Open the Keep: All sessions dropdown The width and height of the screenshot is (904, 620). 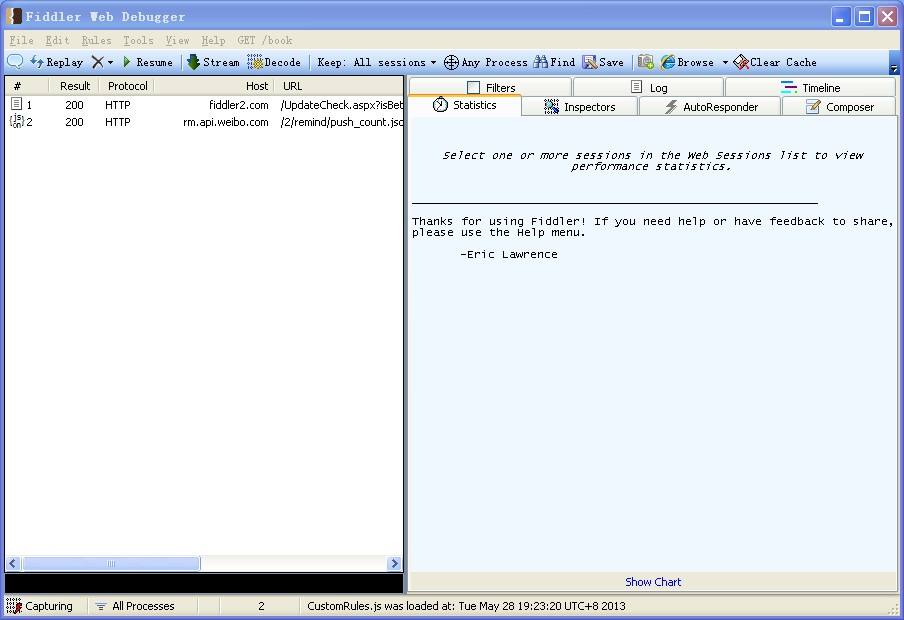tap(376, 62)
